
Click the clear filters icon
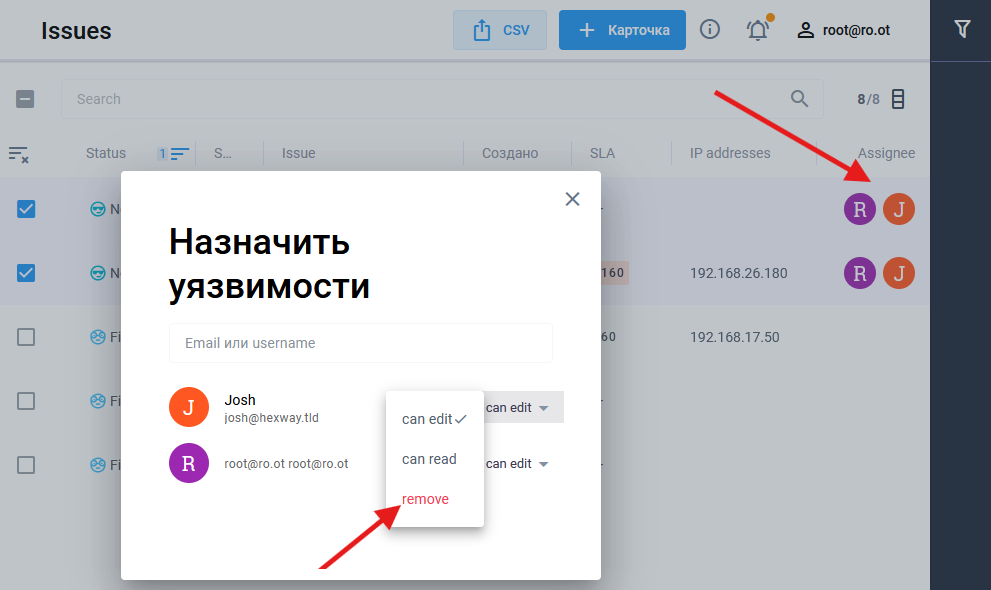point(18,154)
